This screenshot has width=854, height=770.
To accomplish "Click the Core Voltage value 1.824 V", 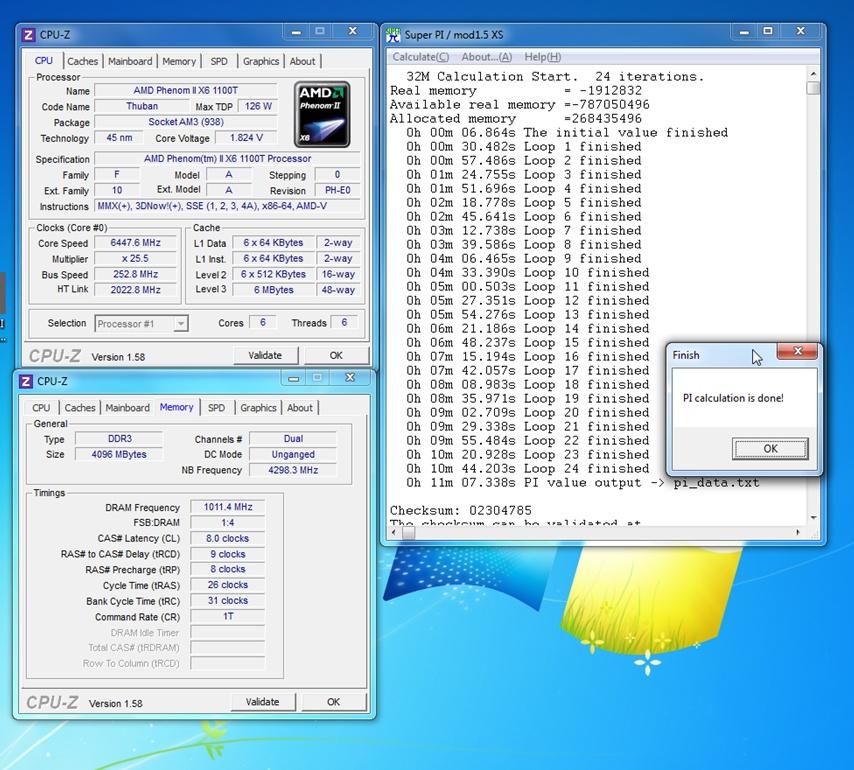I will click(246, 138).
